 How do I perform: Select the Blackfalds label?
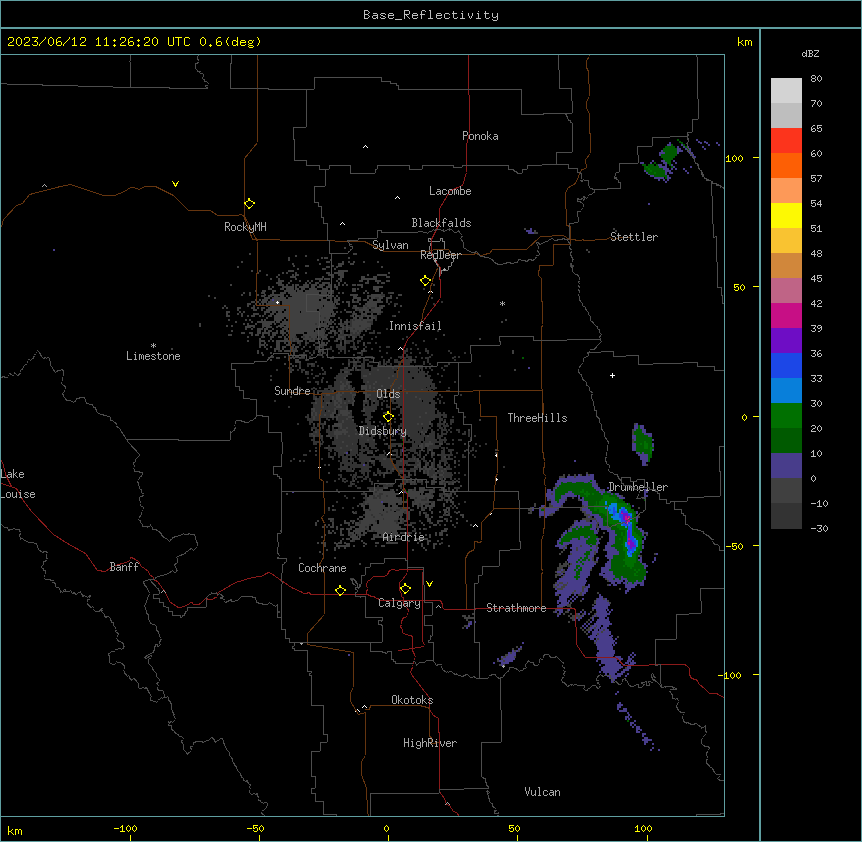[x=441, y=223]
